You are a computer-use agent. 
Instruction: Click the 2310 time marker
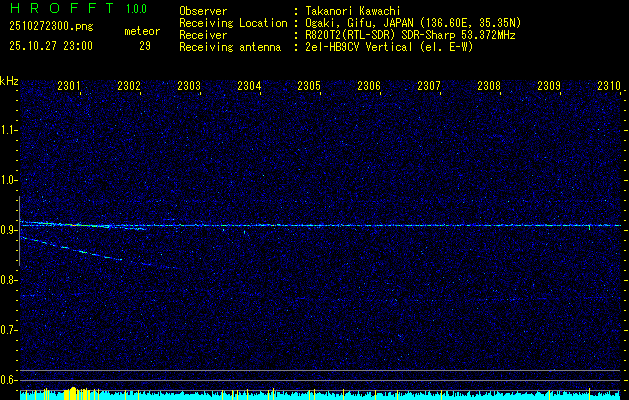pos(608,87)
